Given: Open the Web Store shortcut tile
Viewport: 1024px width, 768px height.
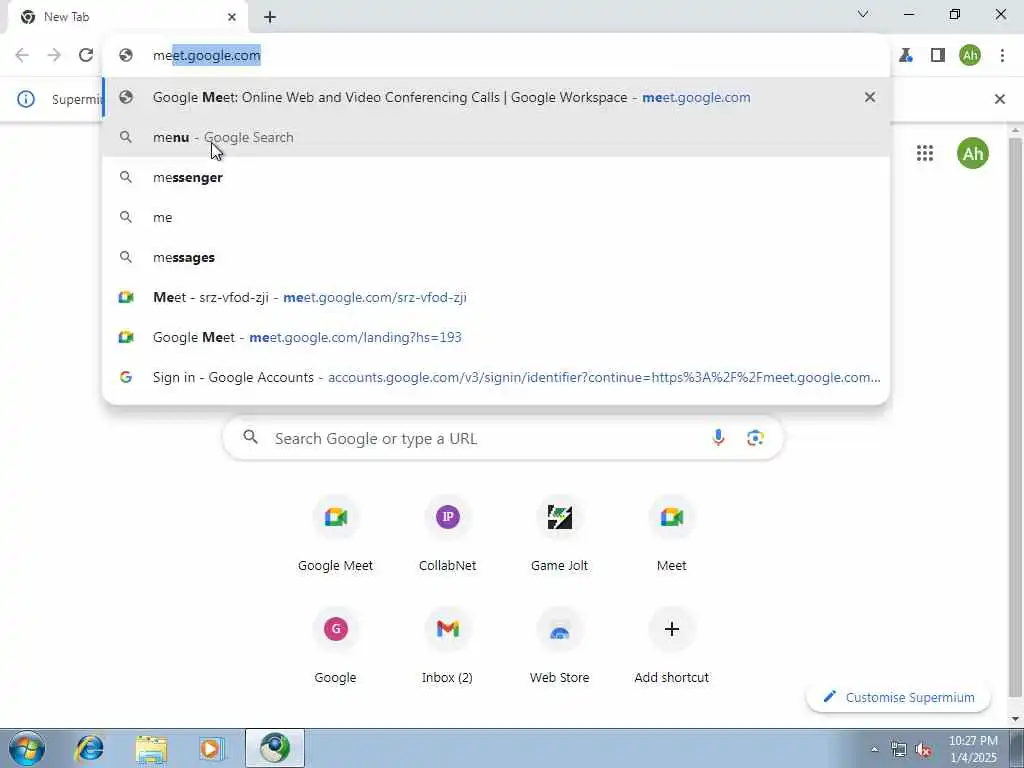Looking at the screenshot, I should [560, 646].
